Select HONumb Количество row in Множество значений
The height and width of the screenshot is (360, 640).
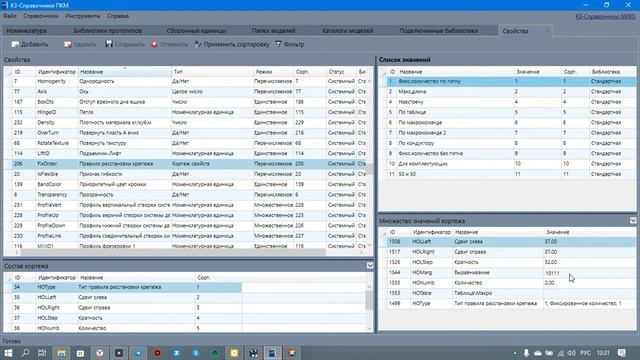coord(507,283)
